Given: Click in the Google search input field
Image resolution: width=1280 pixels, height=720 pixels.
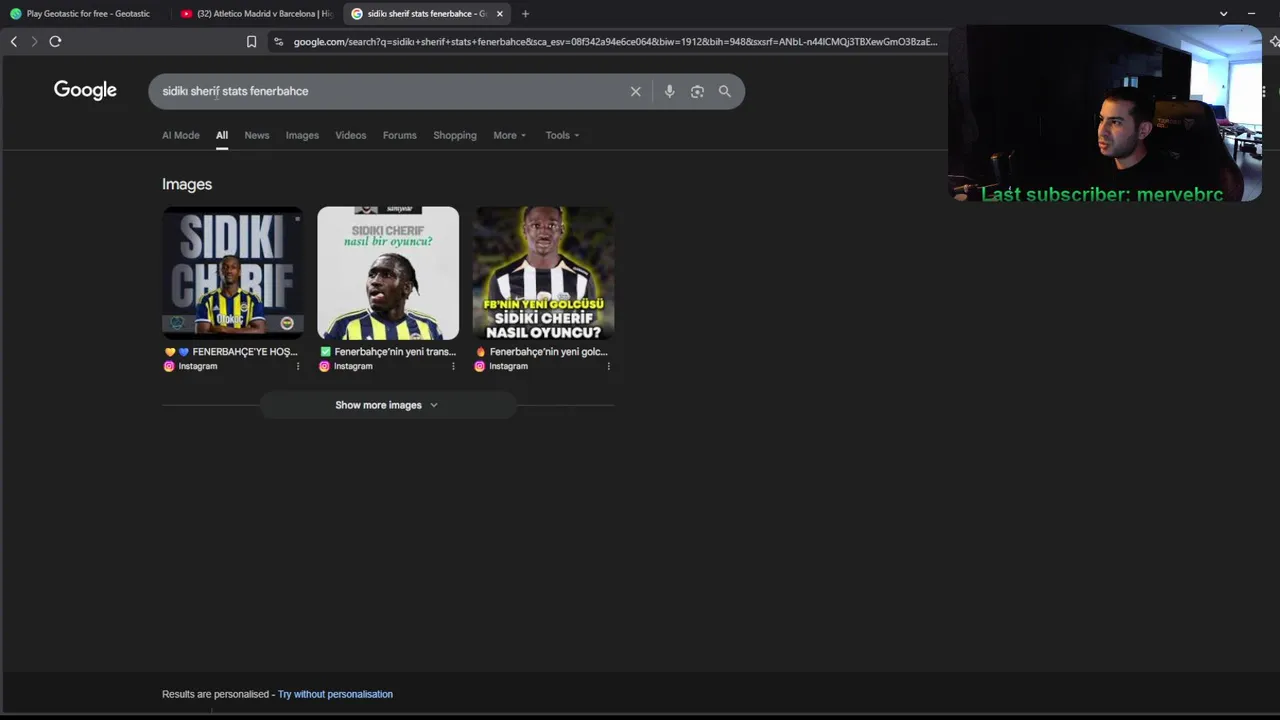Looking at the screenshot, I should click(x=390, y=91).
